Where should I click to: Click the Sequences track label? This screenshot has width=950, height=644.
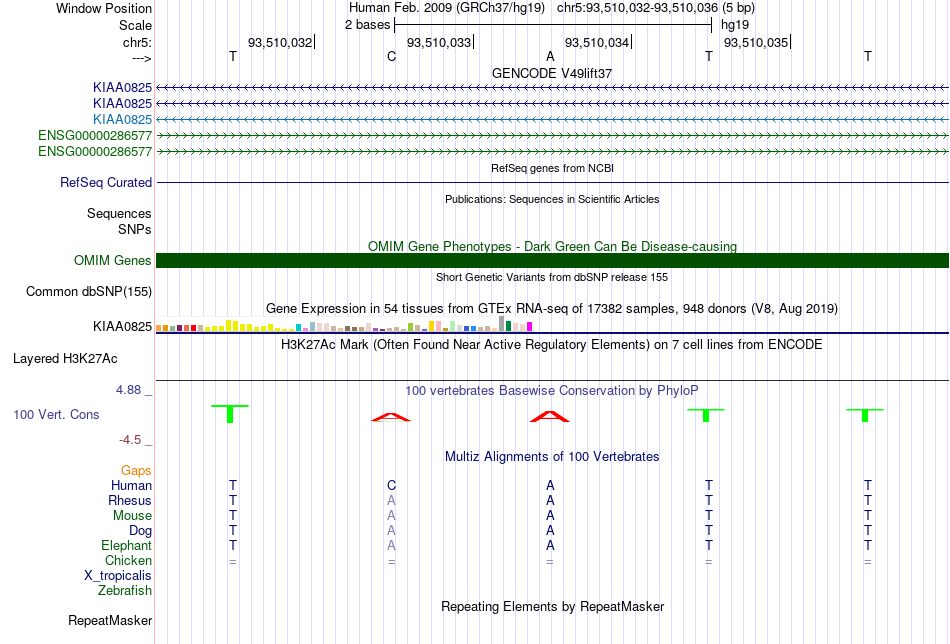point(119,213)
